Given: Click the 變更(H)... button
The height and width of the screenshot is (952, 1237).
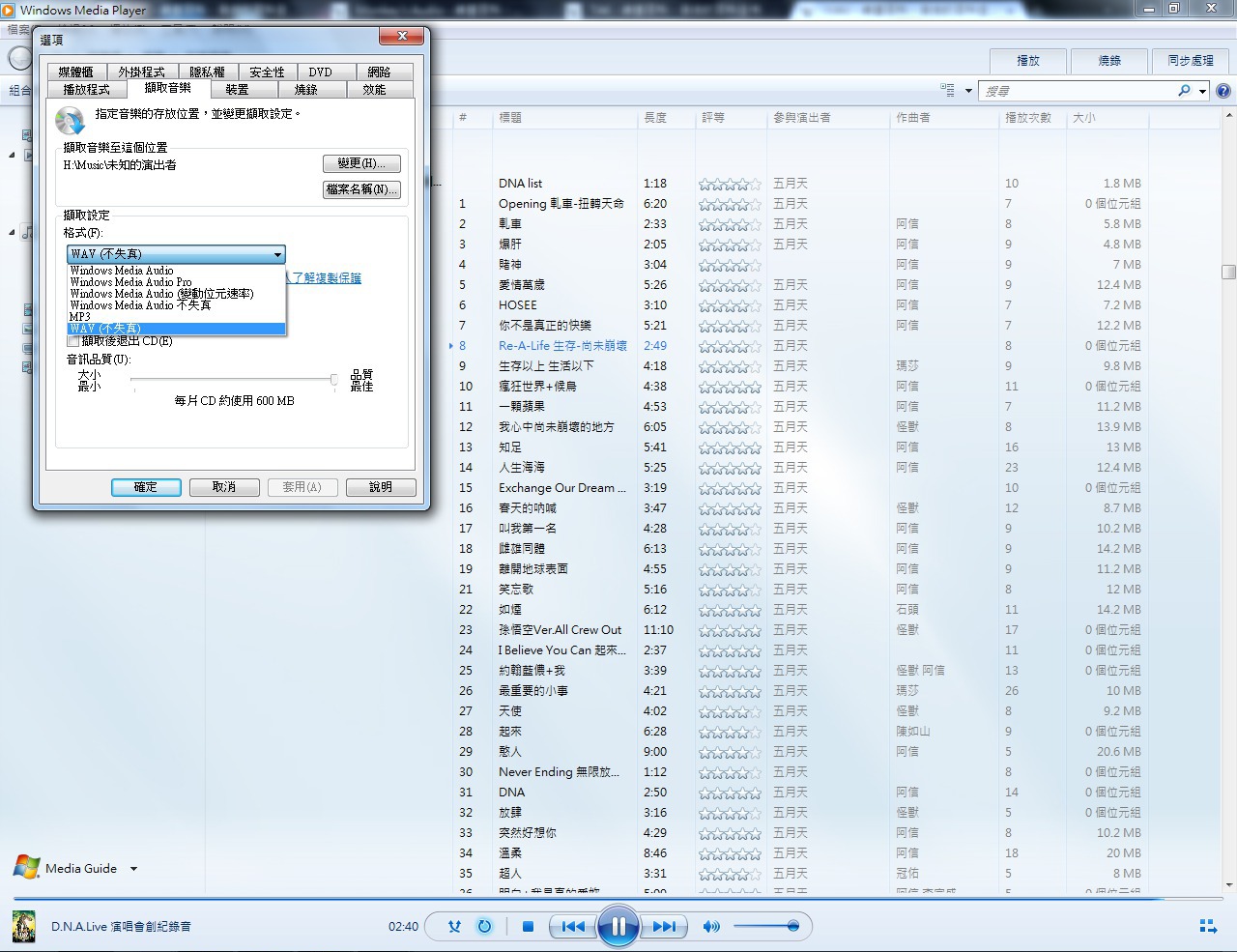Looking at the screenshot, I should click(361, 163).
